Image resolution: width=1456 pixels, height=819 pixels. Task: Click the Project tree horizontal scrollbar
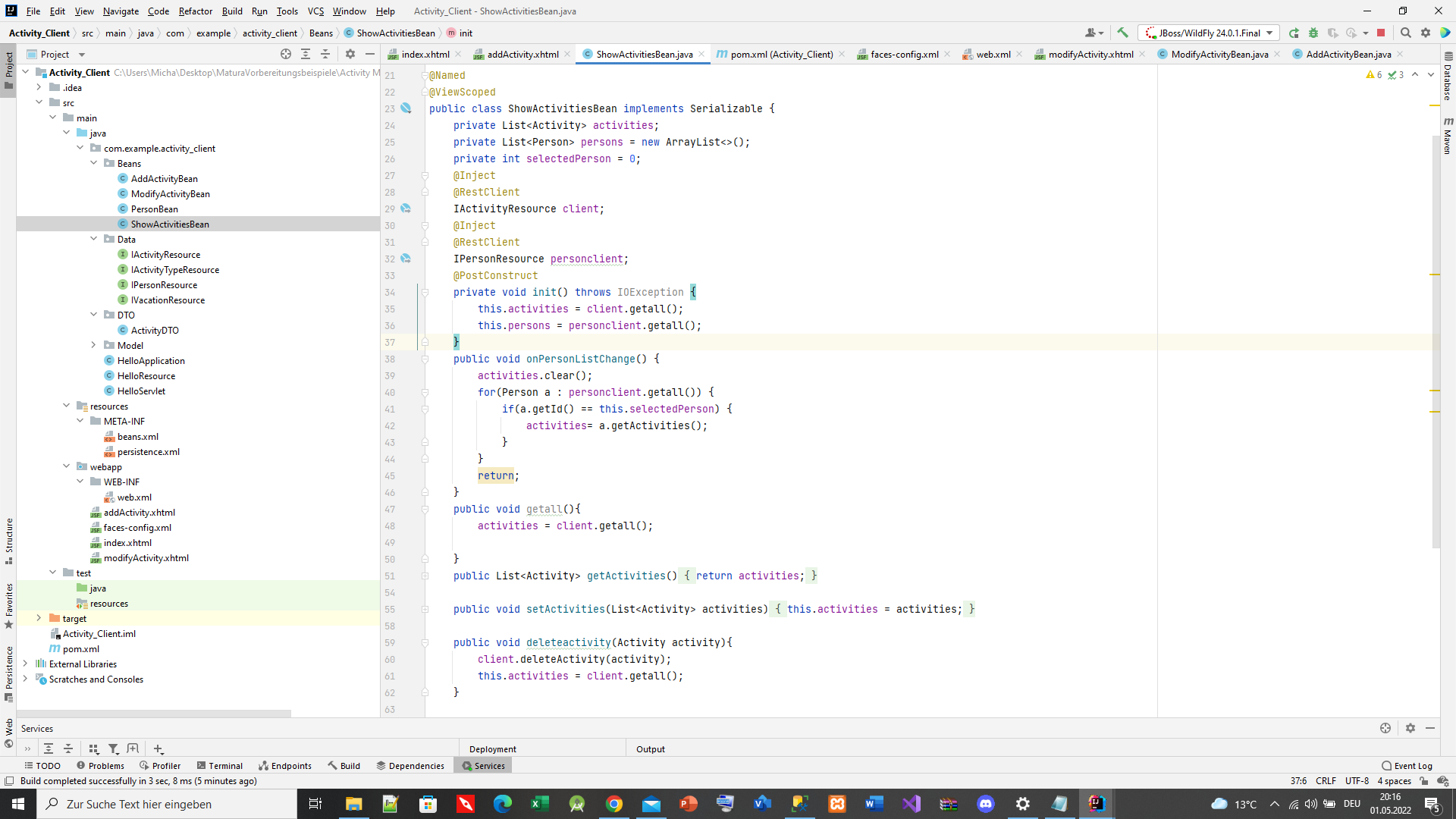[154, 714]
